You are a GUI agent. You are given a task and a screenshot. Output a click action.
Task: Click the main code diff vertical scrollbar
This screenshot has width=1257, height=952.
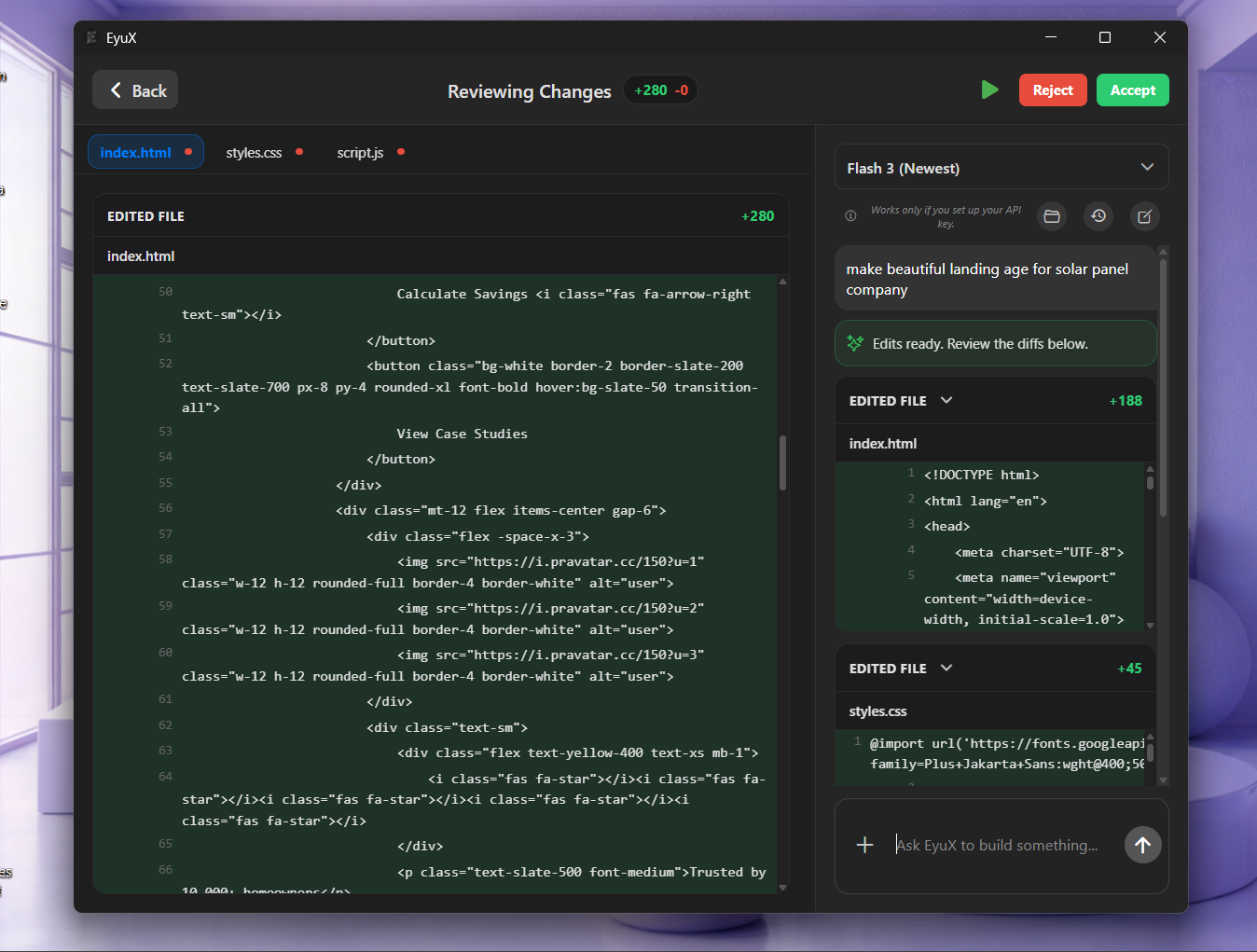coord(782,462)
